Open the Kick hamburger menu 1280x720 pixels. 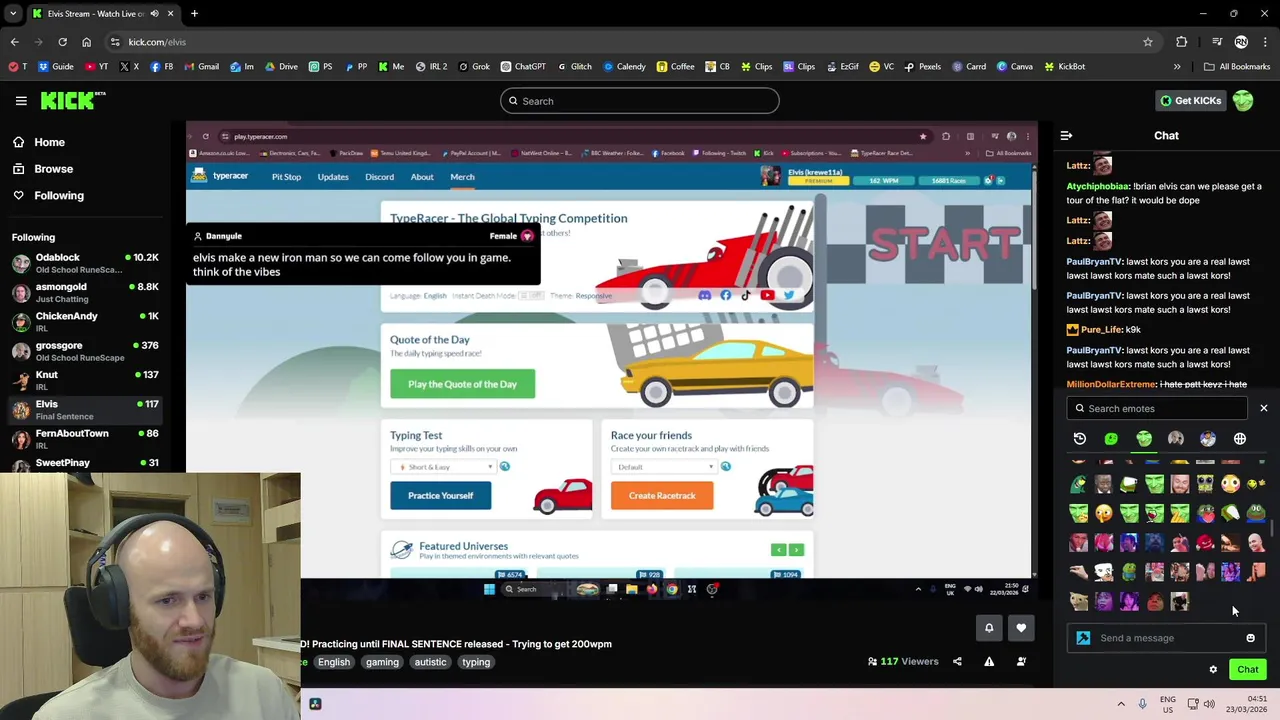(21, 101)
